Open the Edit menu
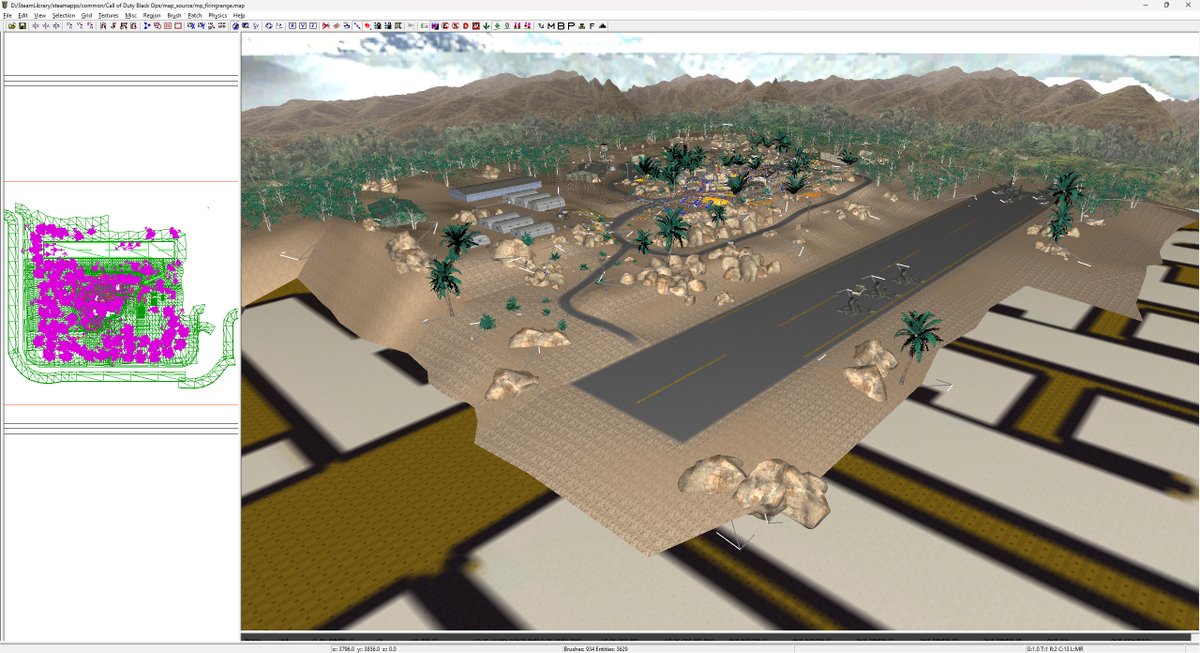Viewport: 1200px width, 653px height. point(23,16)
